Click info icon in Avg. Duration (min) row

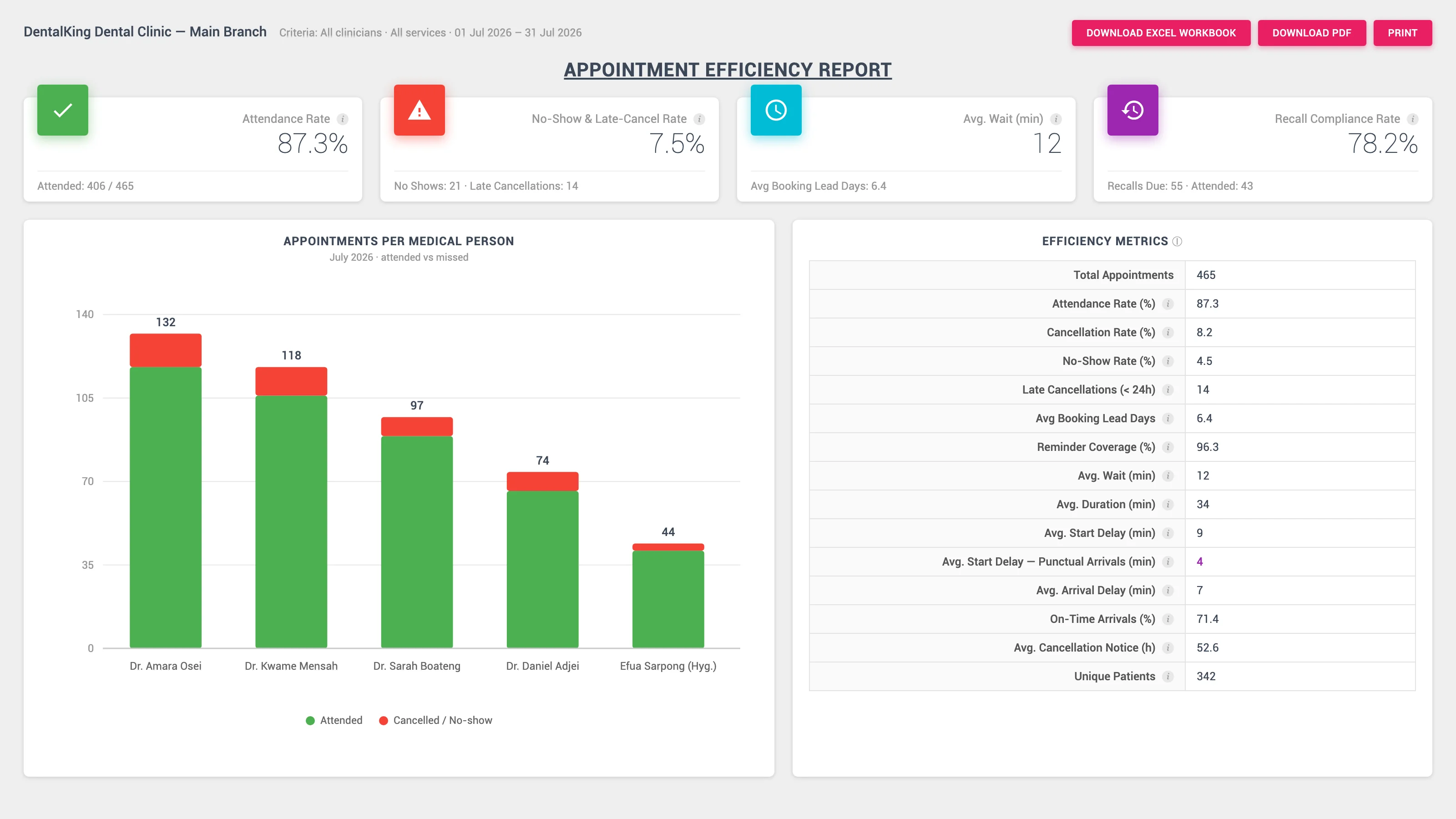[x=1168, y=505]
